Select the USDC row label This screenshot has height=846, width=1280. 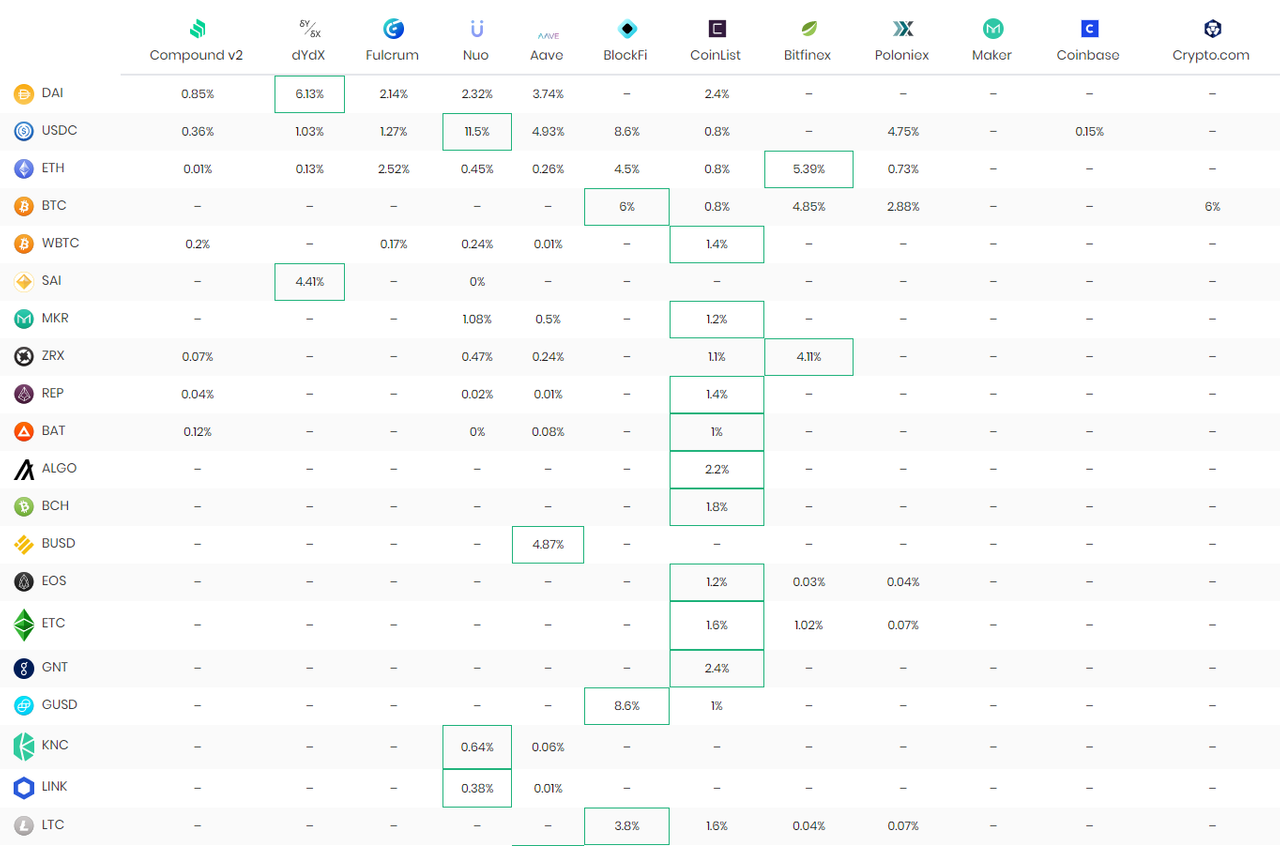(59, 130)
